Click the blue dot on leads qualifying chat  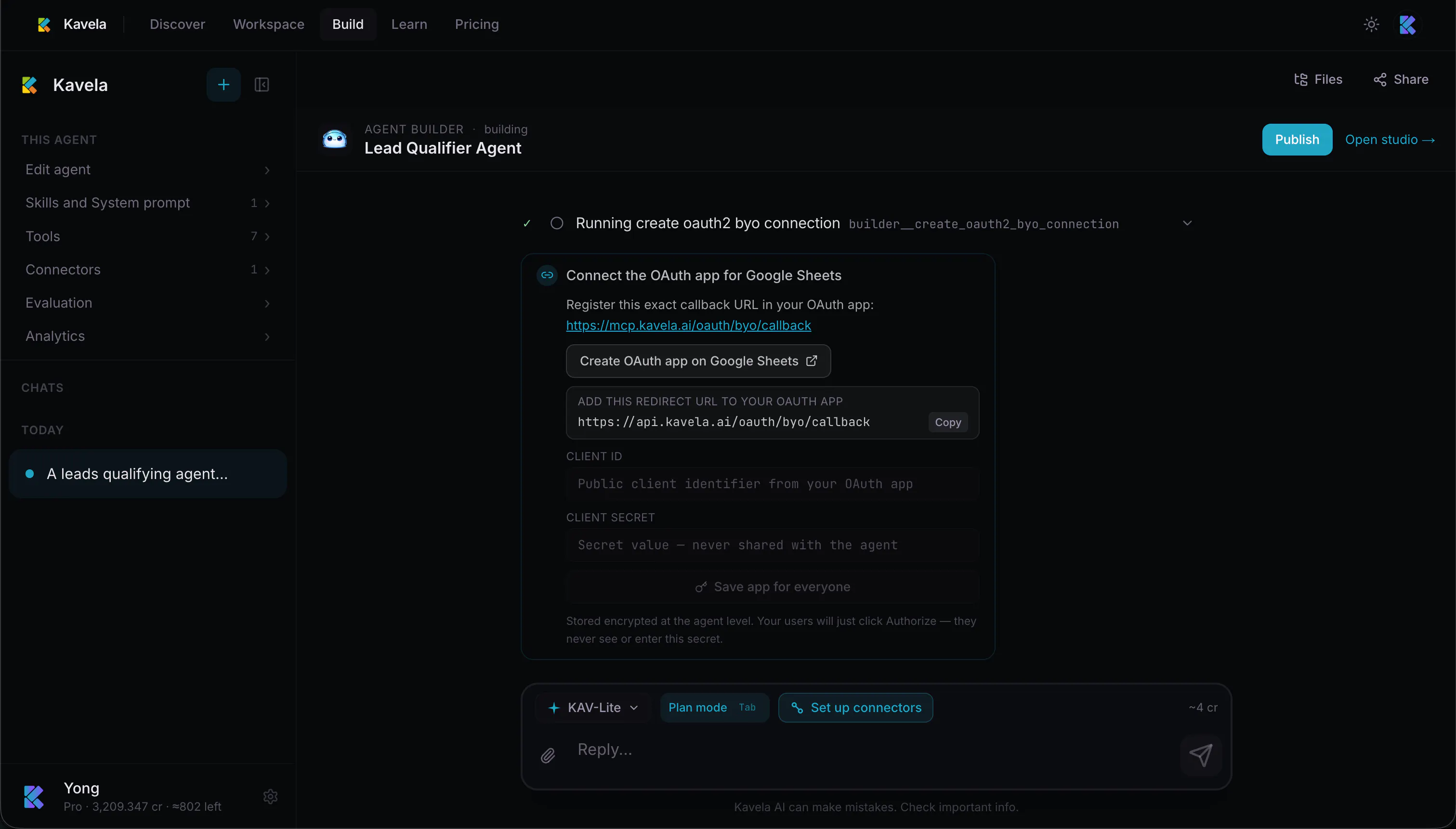[x=30, y=474]
